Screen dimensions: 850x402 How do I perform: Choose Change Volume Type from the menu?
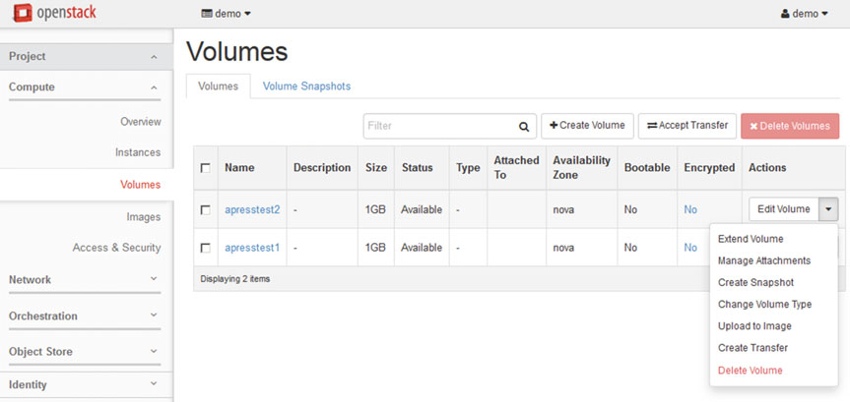click(765, 304)
